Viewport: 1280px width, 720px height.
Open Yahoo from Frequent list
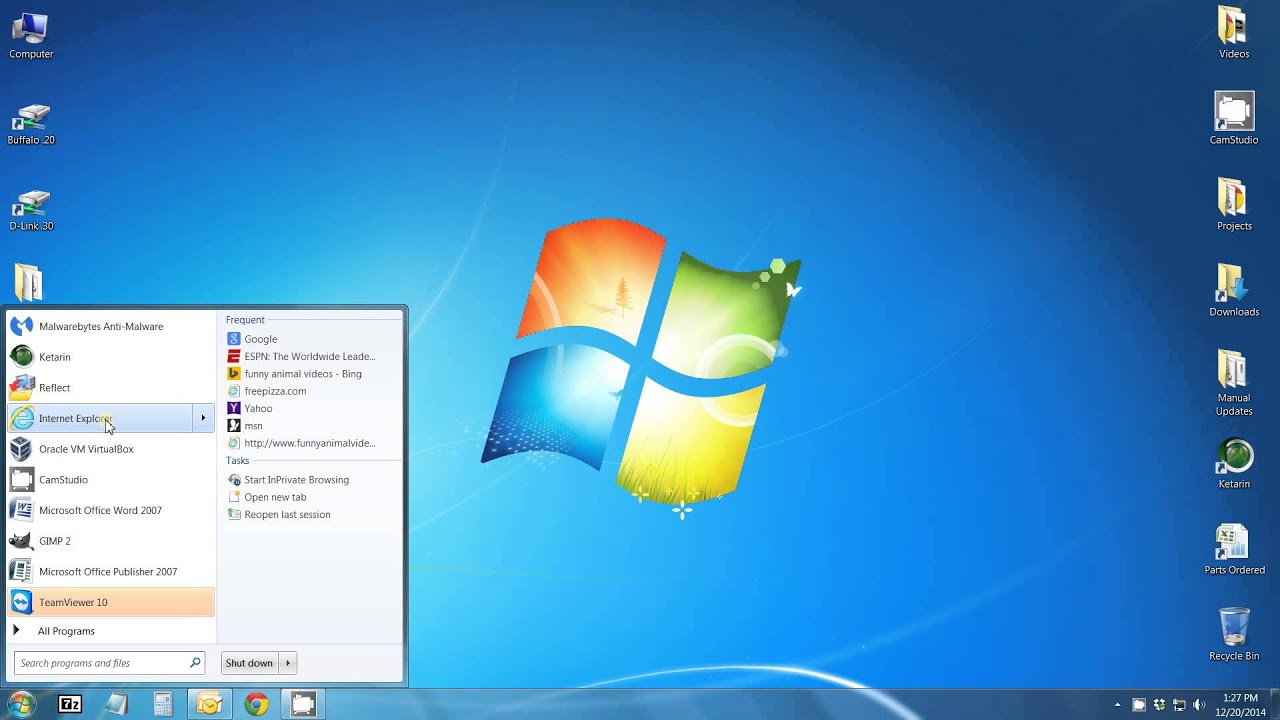pyautogui.click(x=312, y=408)
